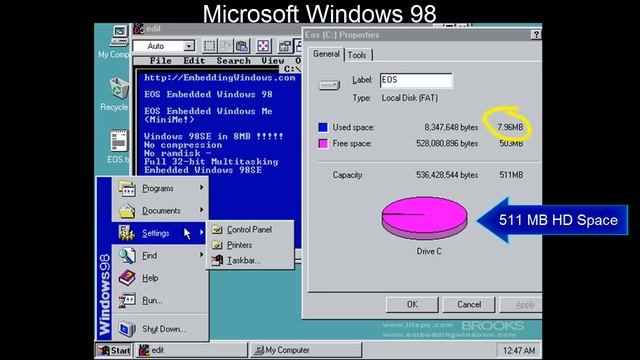Click the Settings gear icon

tap(127, 233)
